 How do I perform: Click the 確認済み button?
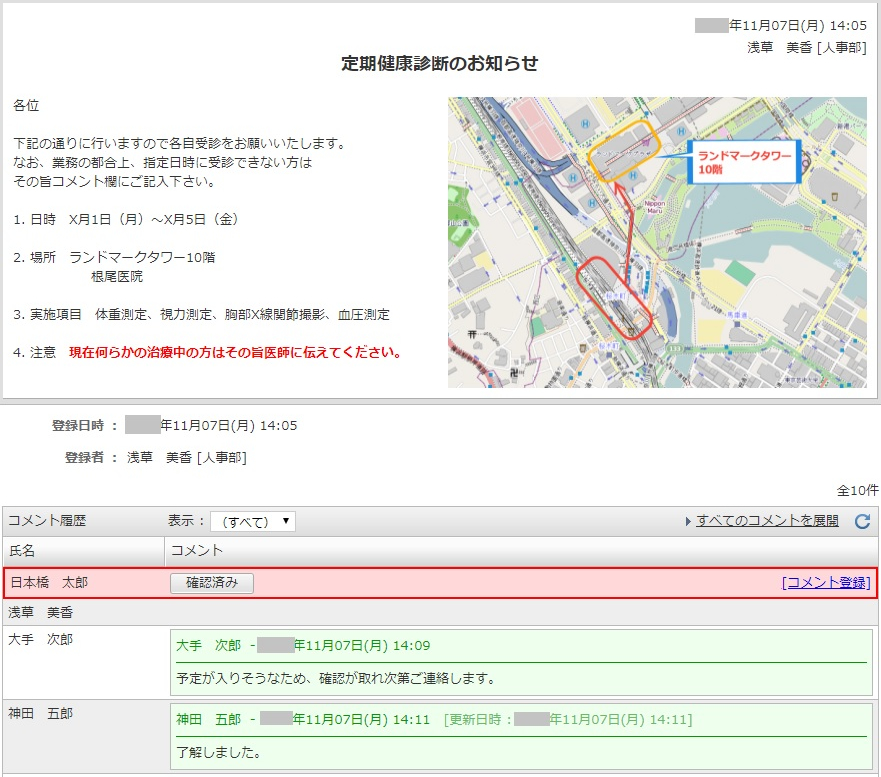click(212, 583)
